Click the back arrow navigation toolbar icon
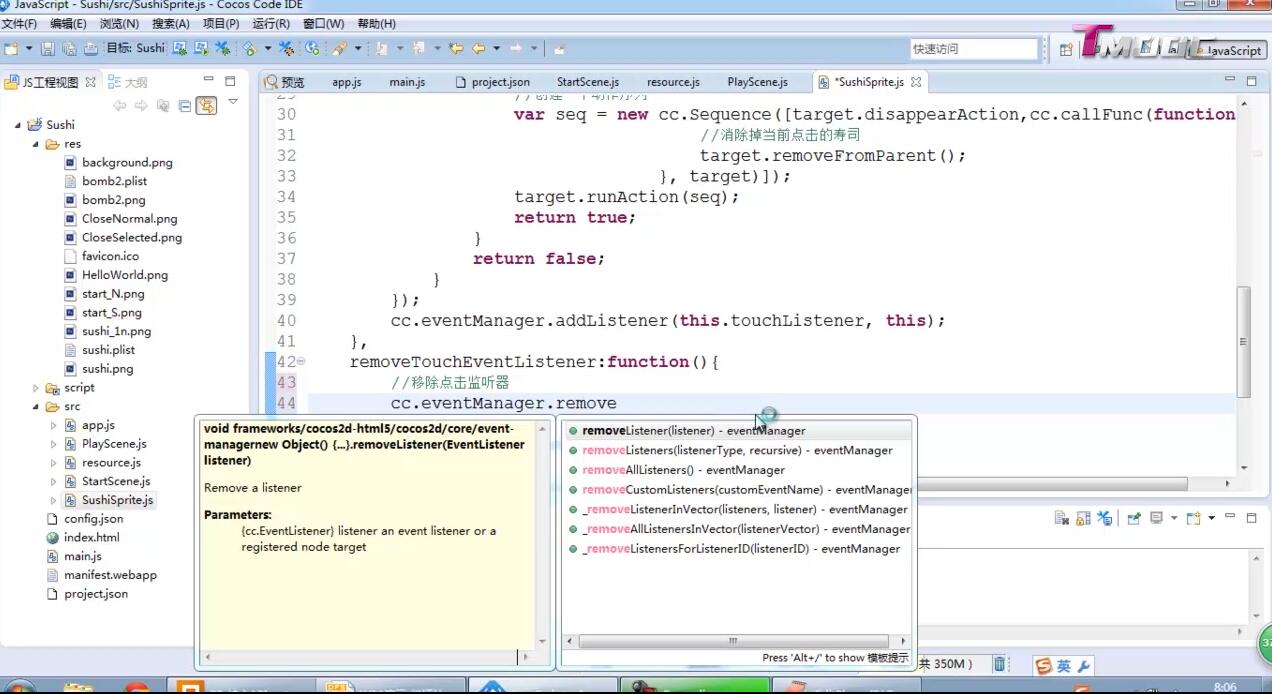This screenshot has height=694, width=1272. pyautogui.click(x=478, y=48)
